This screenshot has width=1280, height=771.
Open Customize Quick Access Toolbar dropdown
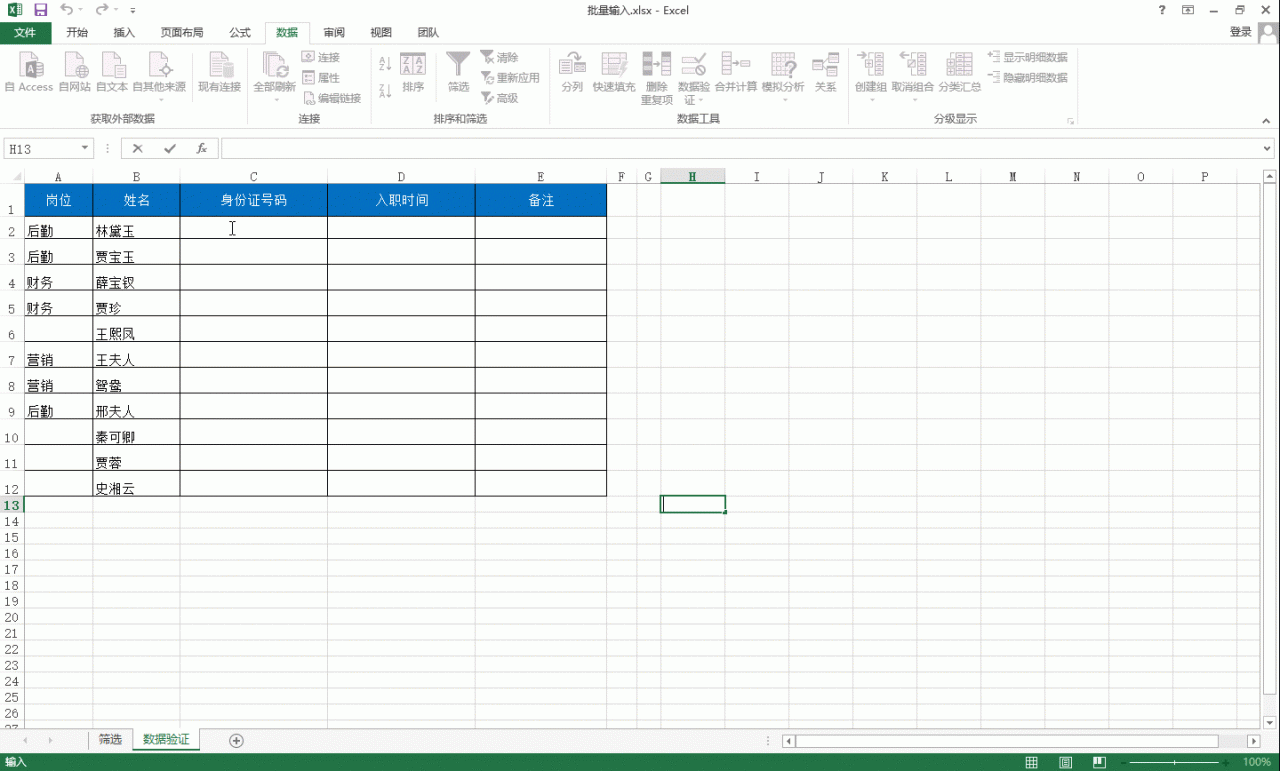[133, 11]
